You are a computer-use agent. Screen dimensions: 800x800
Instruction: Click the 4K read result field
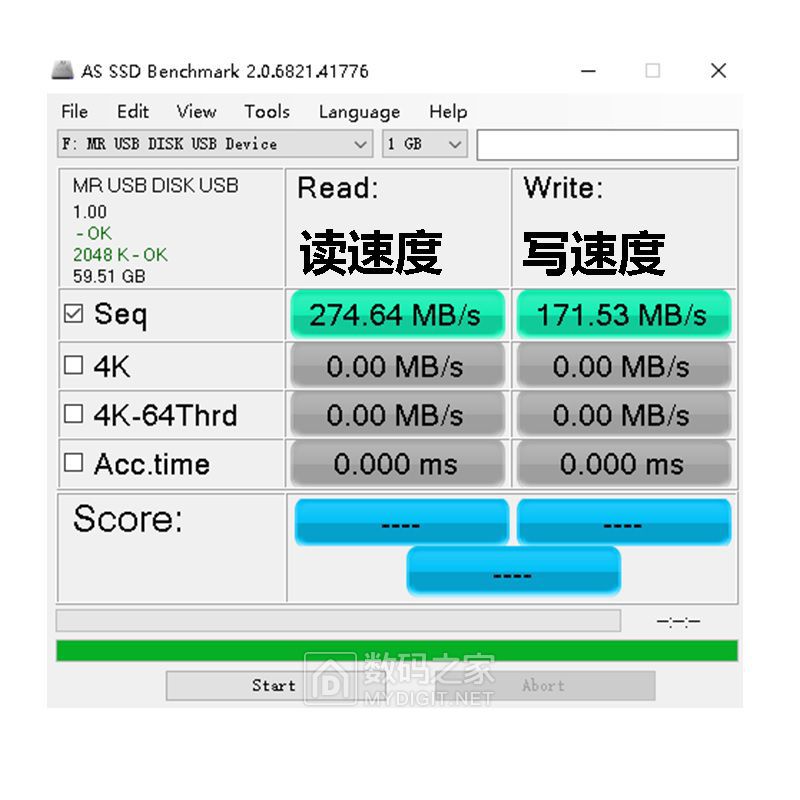(x=397, y=366)
